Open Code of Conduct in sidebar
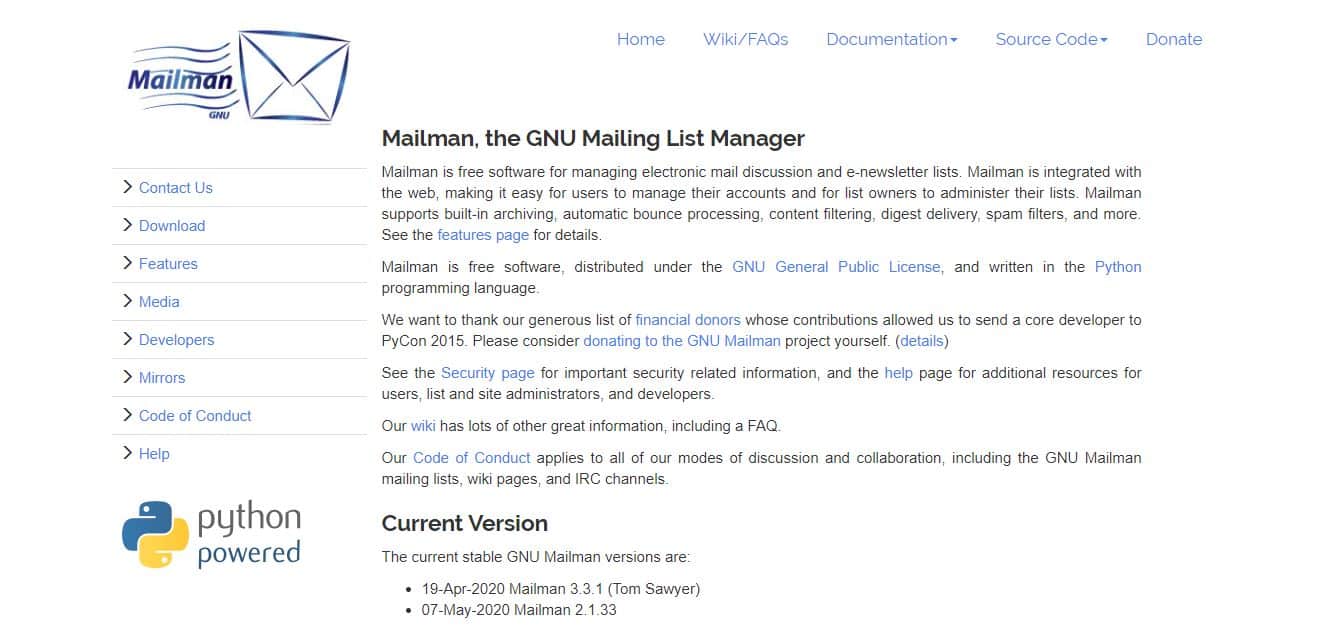The height and width of the screenshot is (635, 1335). pos(195,415)
